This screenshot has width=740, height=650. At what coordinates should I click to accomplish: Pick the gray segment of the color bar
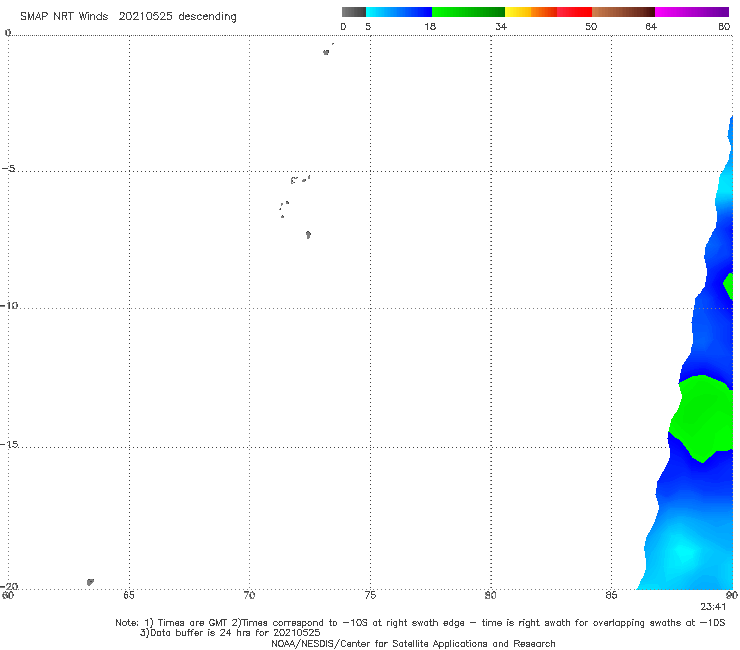click(x=354, y=12)
